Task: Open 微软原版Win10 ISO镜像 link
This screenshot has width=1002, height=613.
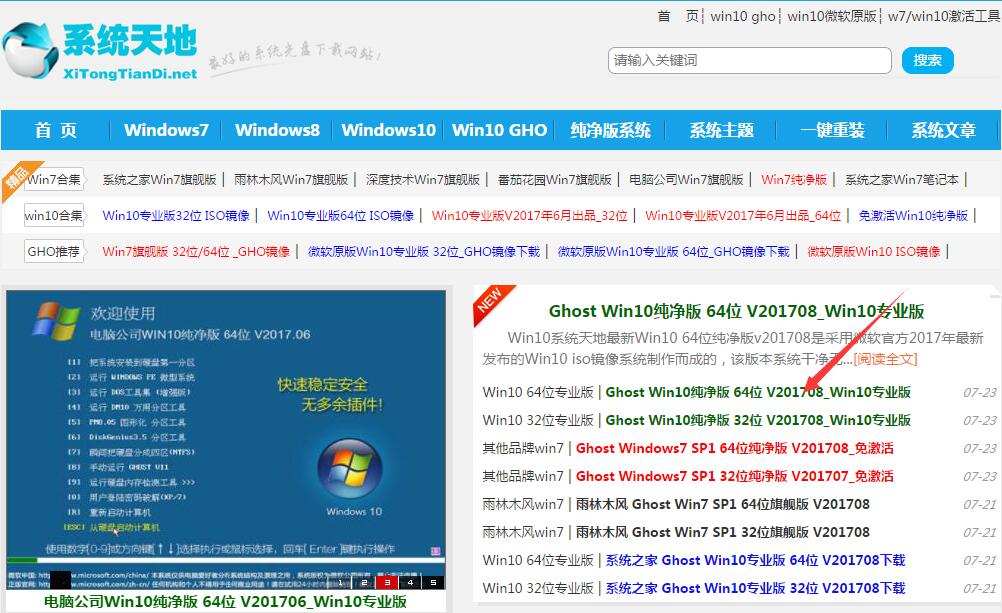Action: click(x=874, y=251)
